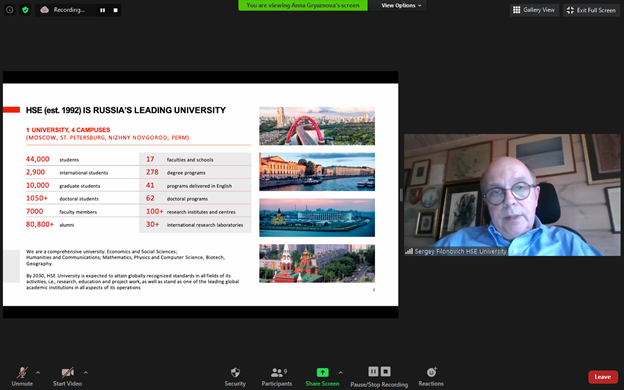This screenshot has width=624, height=390.
Task: Click the green encryption shield icon
Action: pos(25,10)
